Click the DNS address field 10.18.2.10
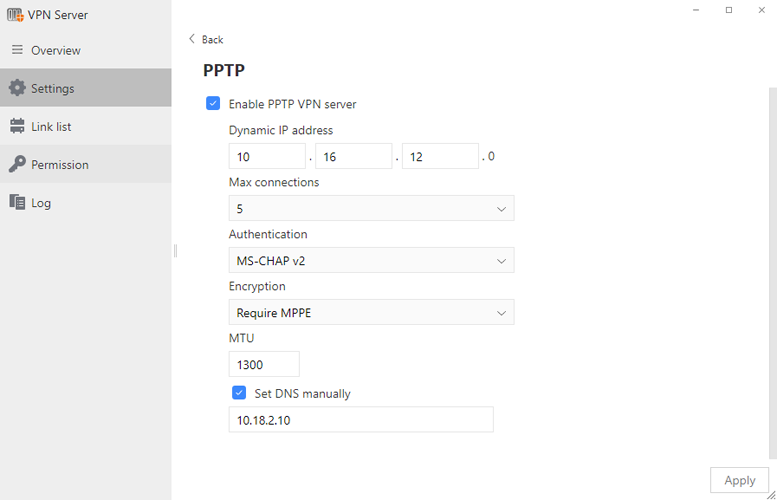 point(361,420)
